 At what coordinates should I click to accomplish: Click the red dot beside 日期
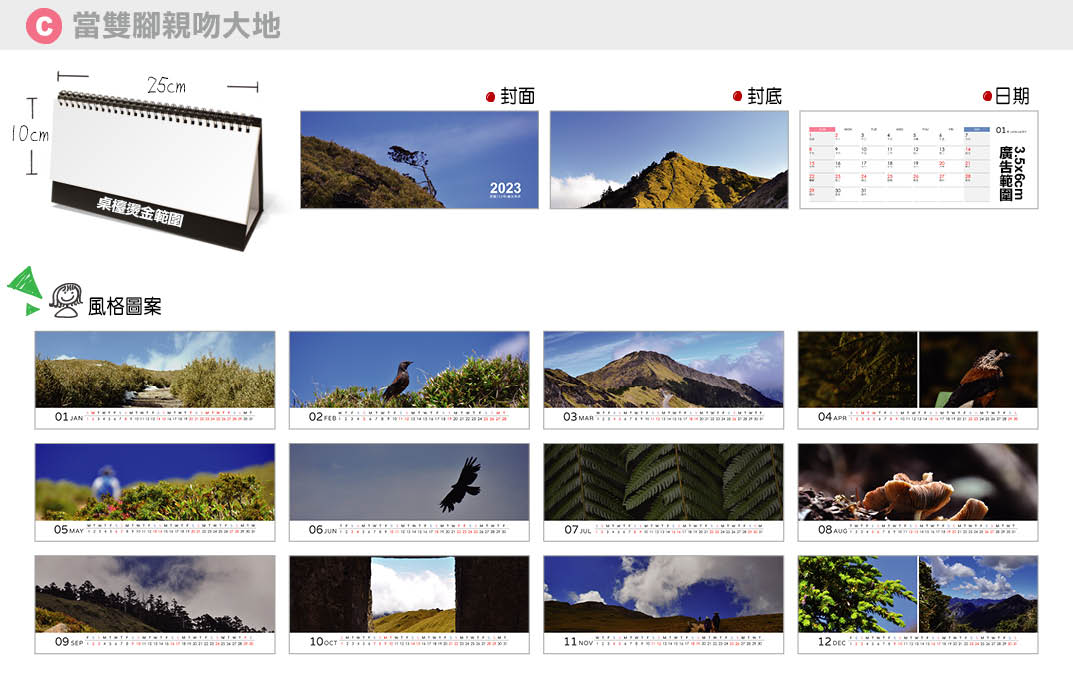[986, 97]
